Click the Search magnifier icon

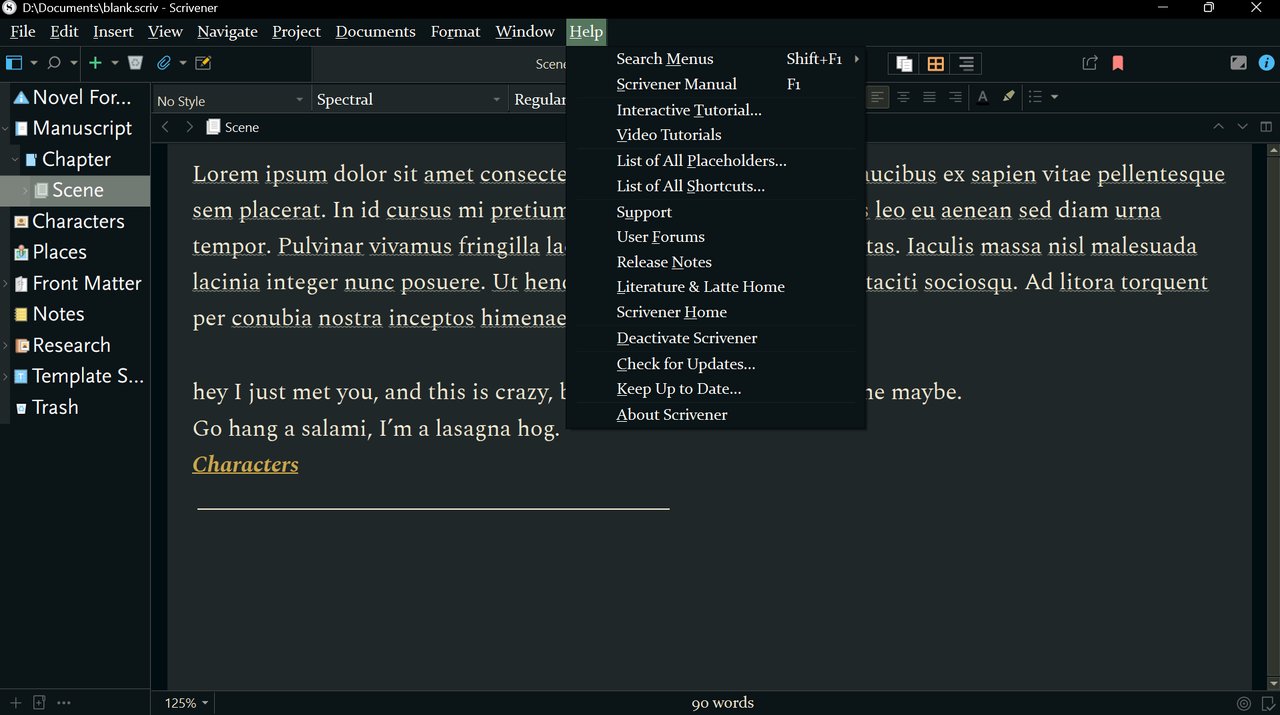pyautogui.click(x=54, y=63)
